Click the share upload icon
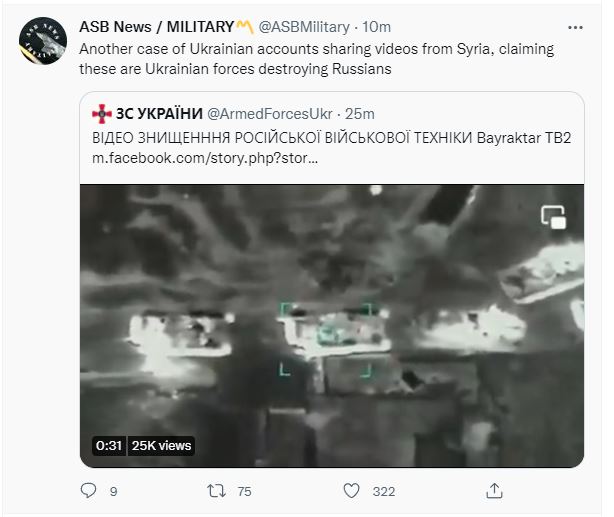 [493, 490]
